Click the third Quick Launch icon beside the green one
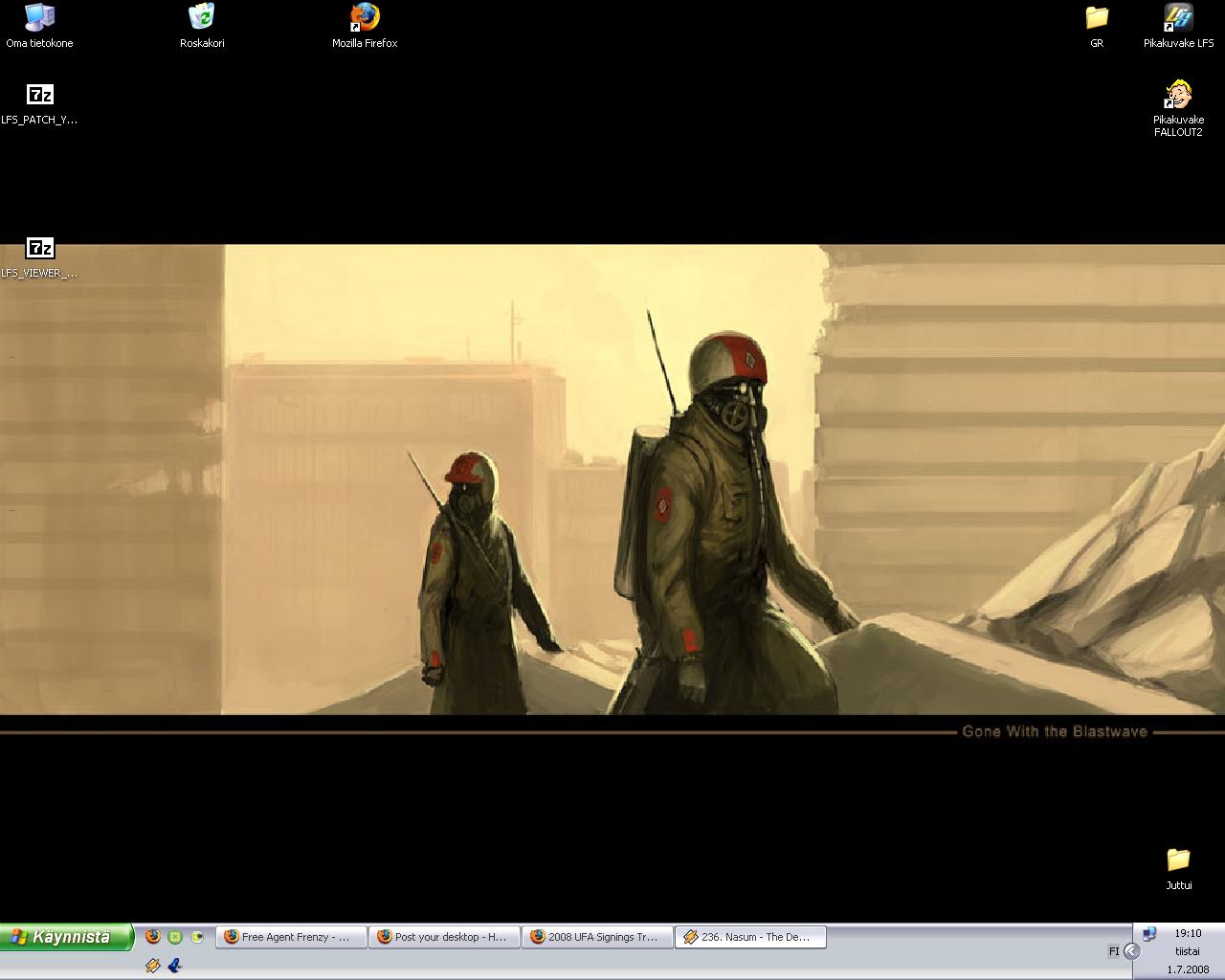 click(x=197, y=937)
